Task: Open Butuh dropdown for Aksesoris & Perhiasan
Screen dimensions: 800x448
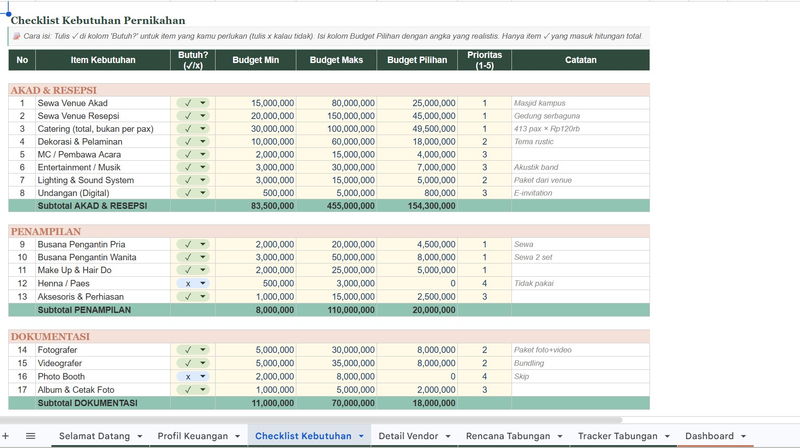Action: (203, 296)
